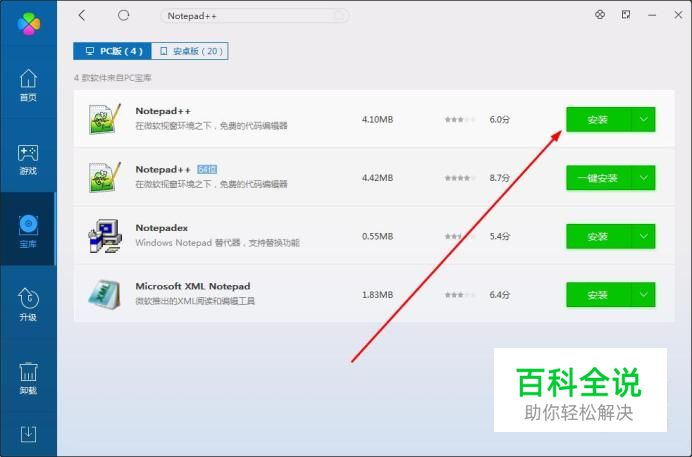Click the 0.55MB size text
The height and width of the screenshot is (457, 692).
377,236
